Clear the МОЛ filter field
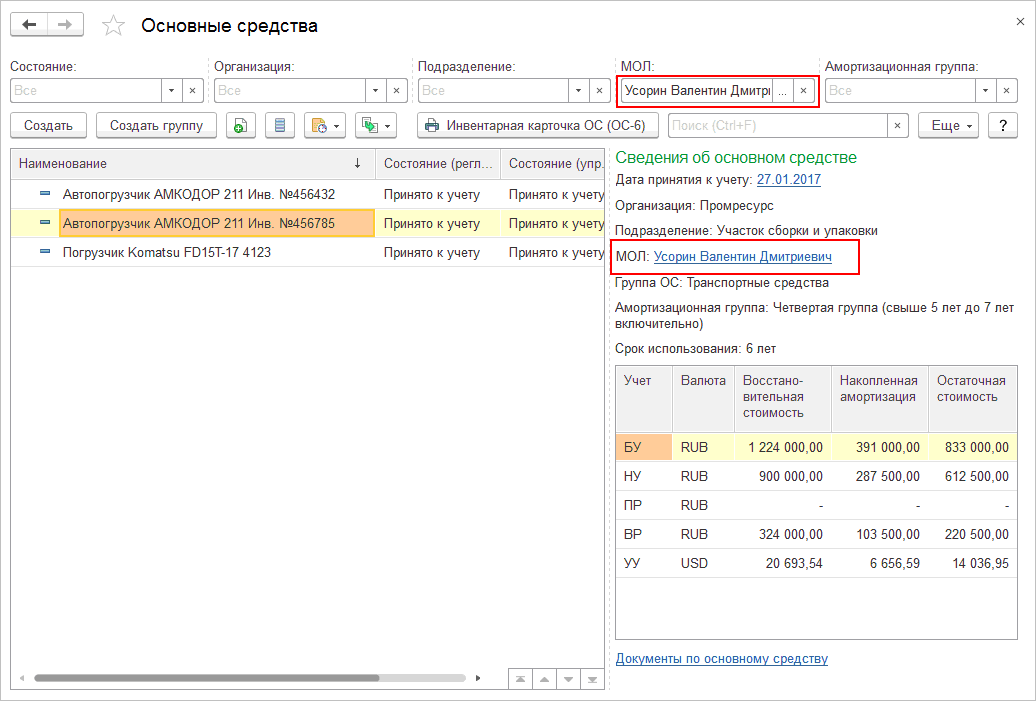 click(803, 91)
